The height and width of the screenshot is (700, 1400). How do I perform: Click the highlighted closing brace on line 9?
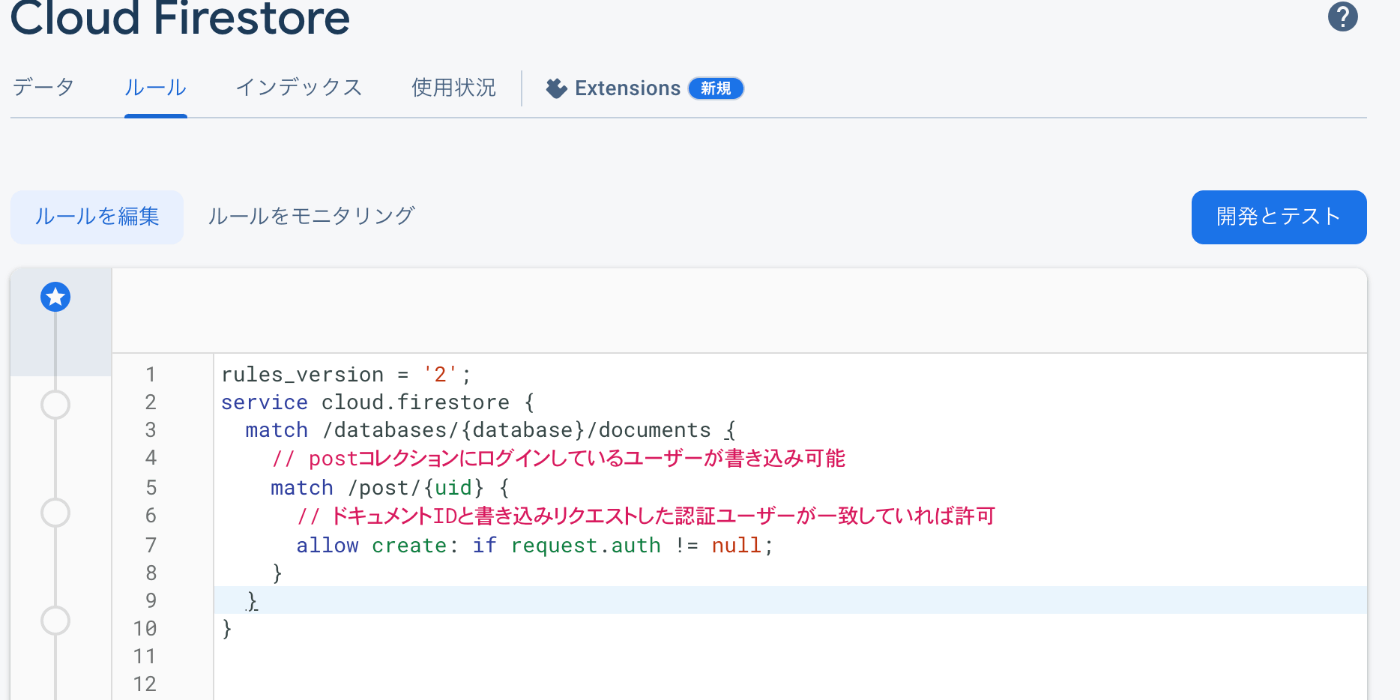point(253,600)
